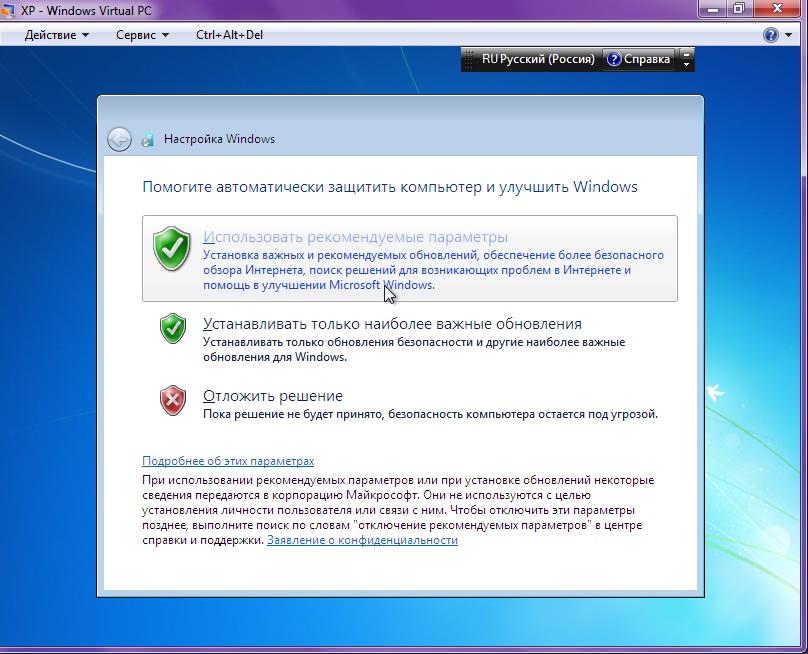Viewport: 808px width, 654px height.
Task: Restore down the Windows Virtual PC window
Action: [739, 8]
